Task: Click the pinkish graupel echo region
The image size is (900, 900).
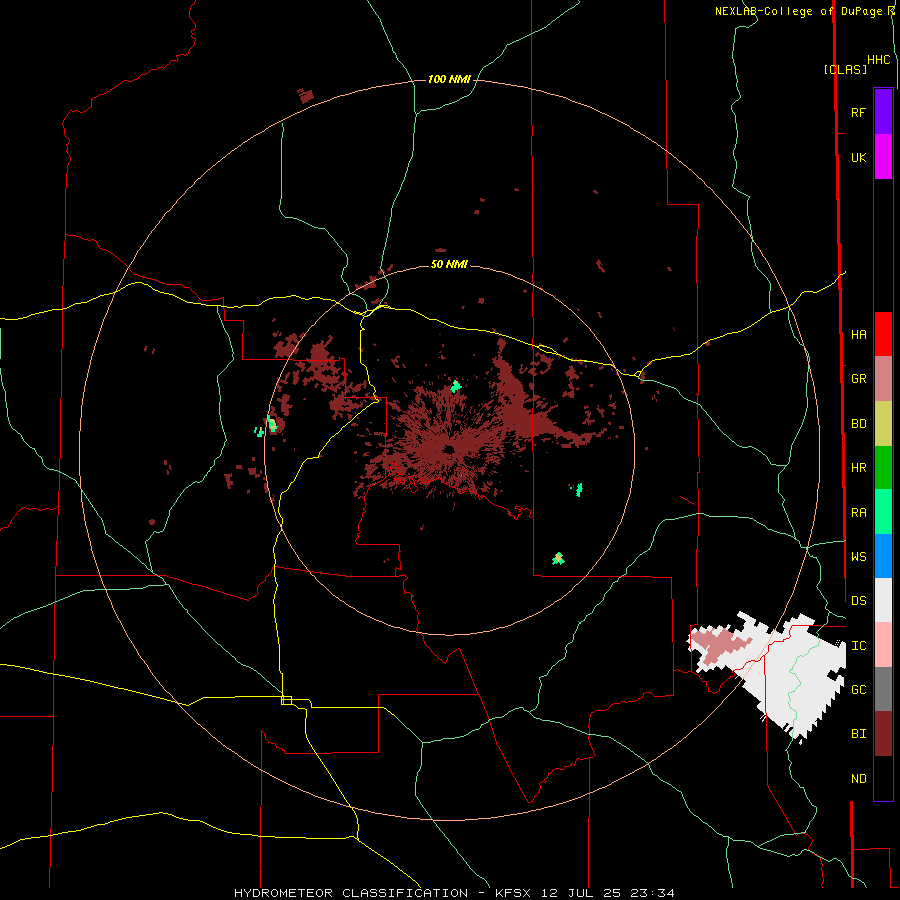Action: point(719,644)
